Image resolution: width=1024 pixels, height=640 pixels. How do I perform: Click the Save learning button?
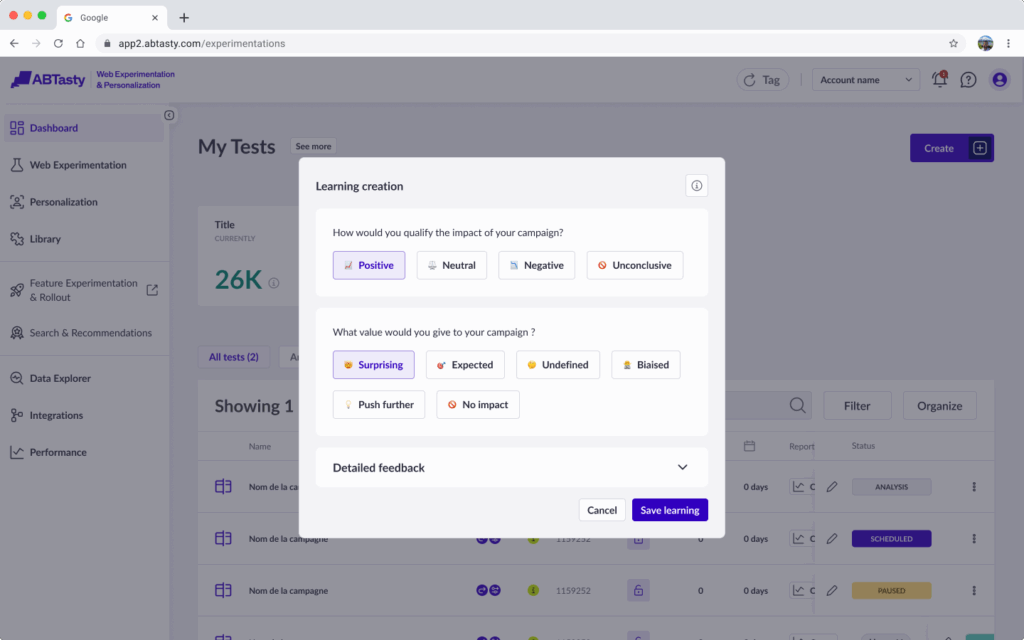click(669, 510)
